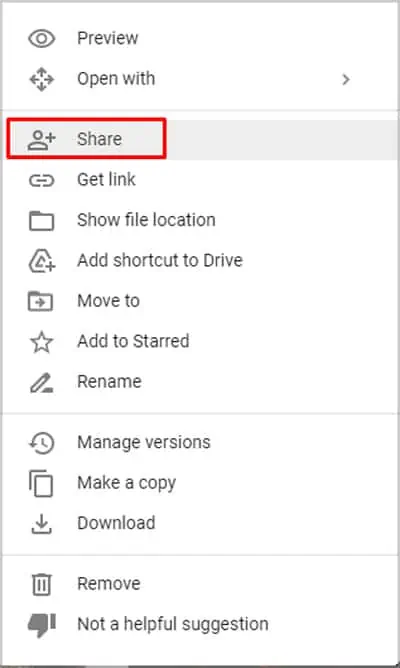400x668 pixels.
Task: Open Manage versions
Action: coord(200,443)
